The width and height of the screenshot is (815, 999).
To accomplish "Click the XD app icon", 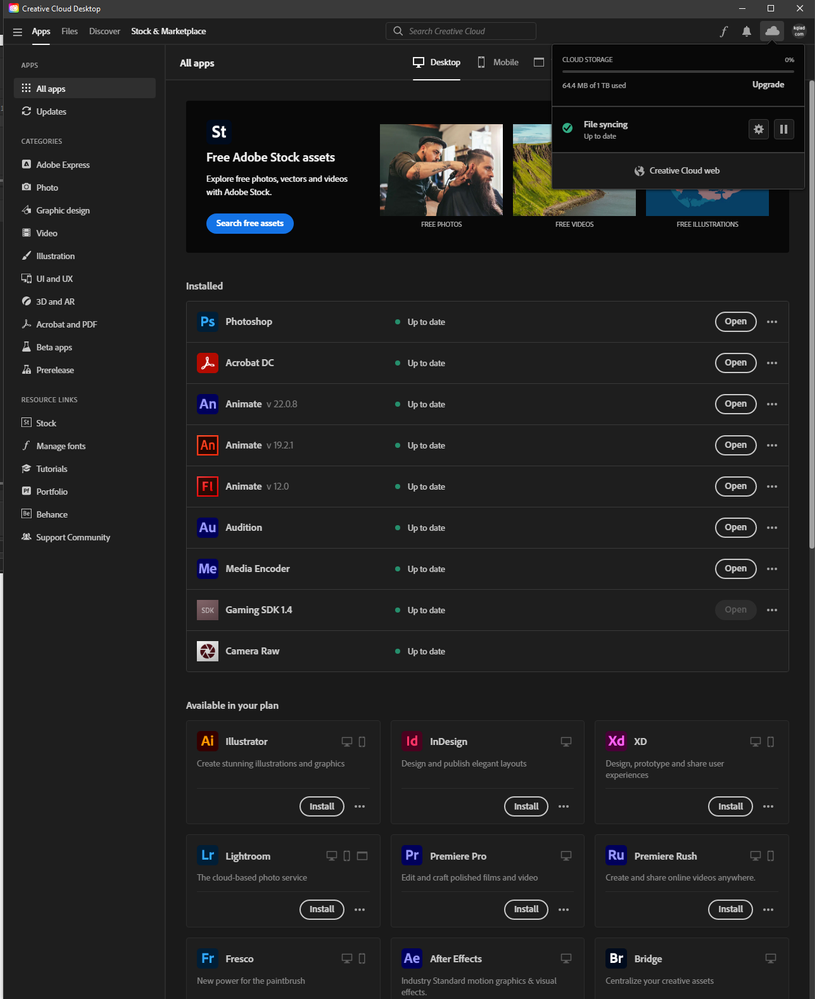I will 616,741.
